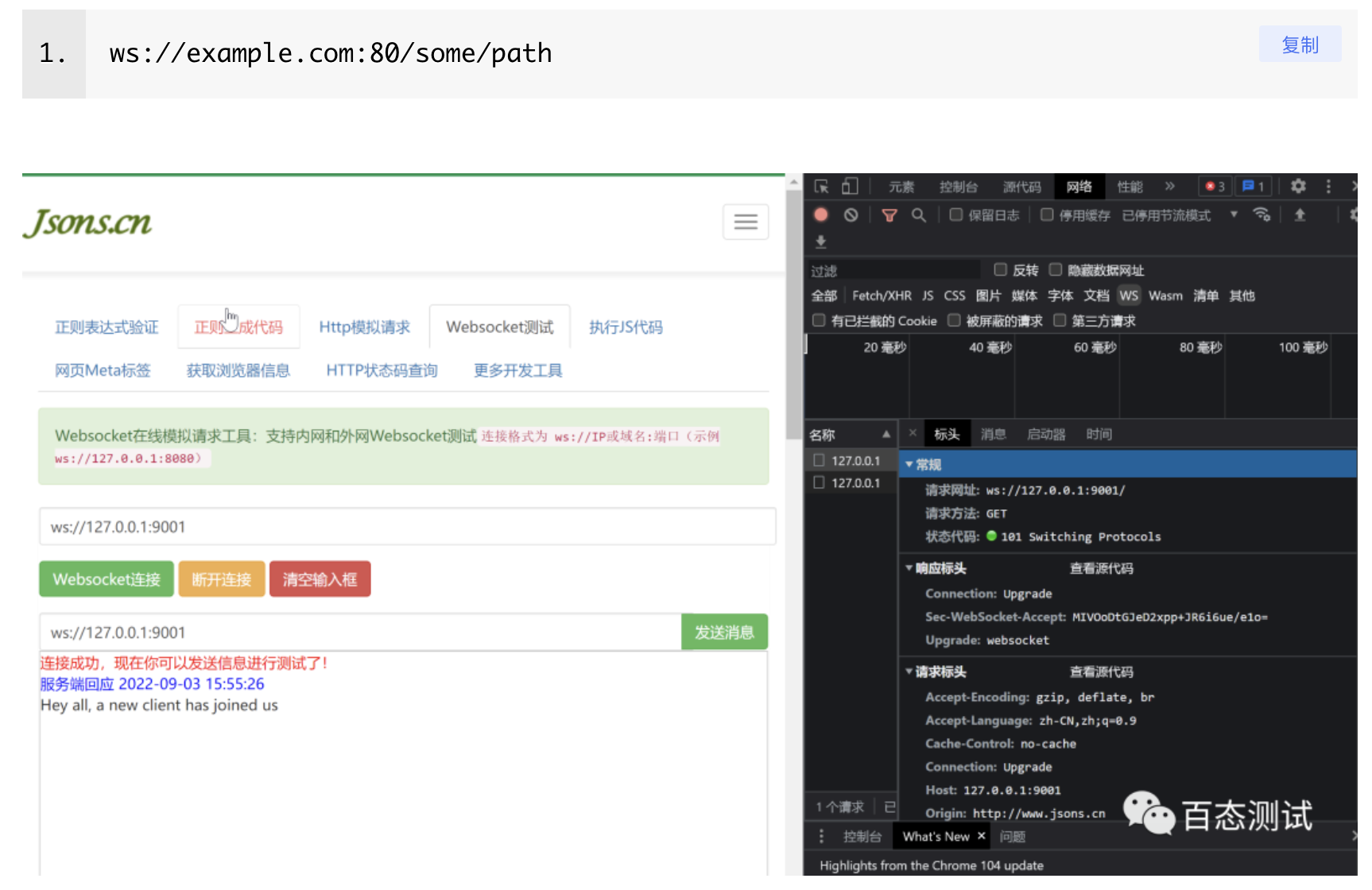This screenshot has width=1372, height=890.
Task: Open the 正则表达式验证 link
Action: [x=107, y=327]
